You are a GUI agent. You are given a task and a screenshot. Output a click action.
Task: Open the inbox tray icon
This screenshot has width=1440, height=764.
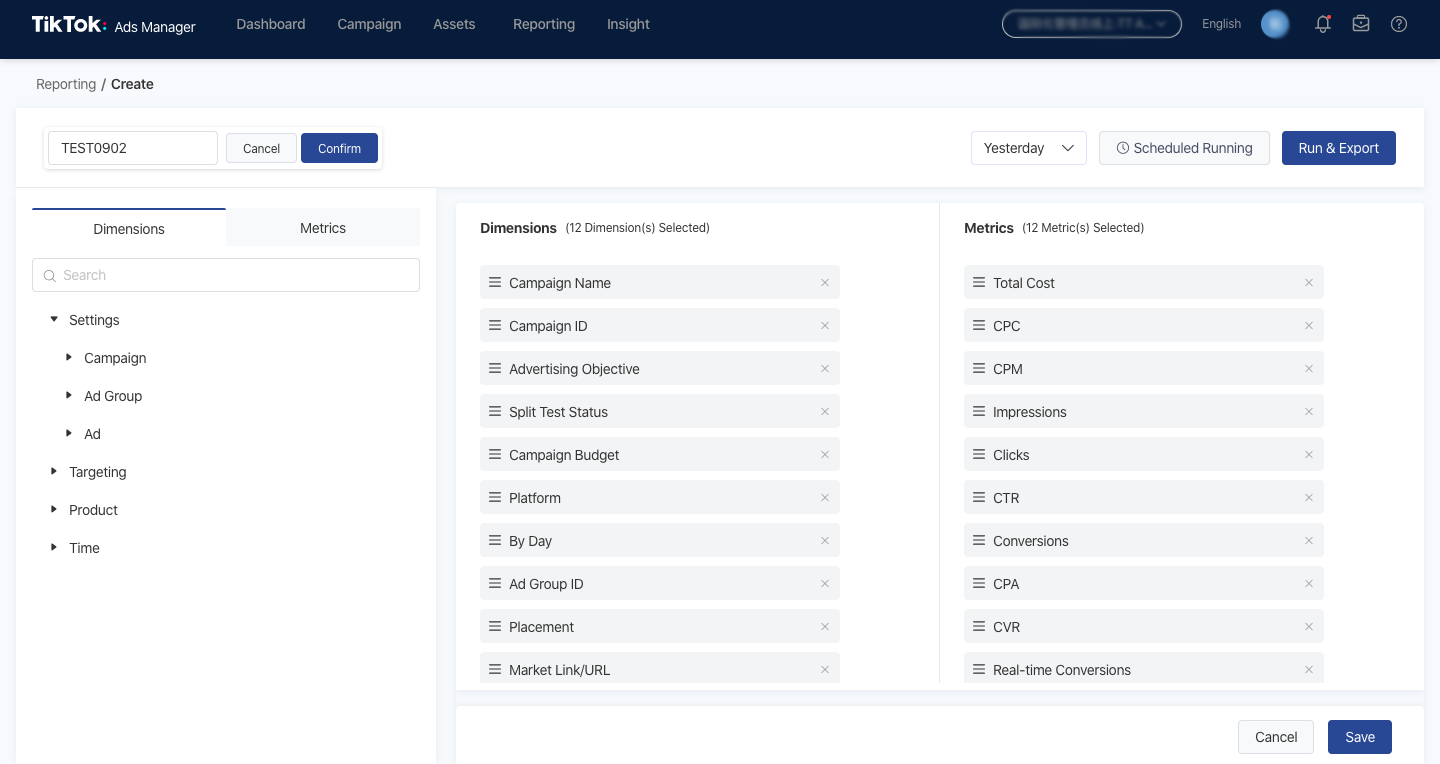click(x=1361, y=24)
